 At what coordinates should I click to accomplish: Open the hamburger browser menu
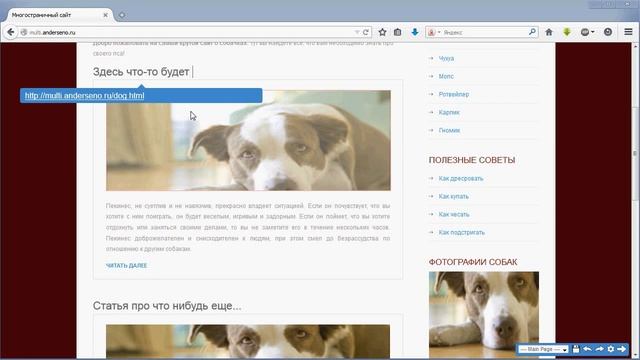(628, 32)
